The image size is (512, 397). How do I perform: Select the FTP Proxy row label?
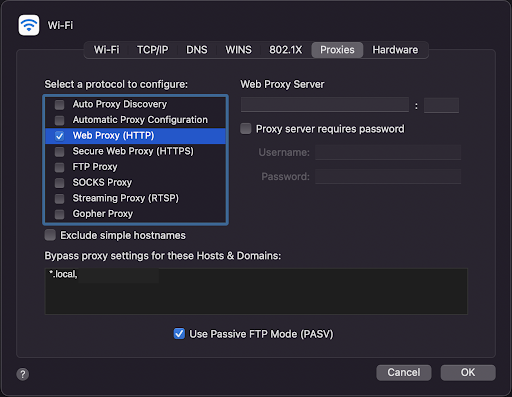[95, 167]
